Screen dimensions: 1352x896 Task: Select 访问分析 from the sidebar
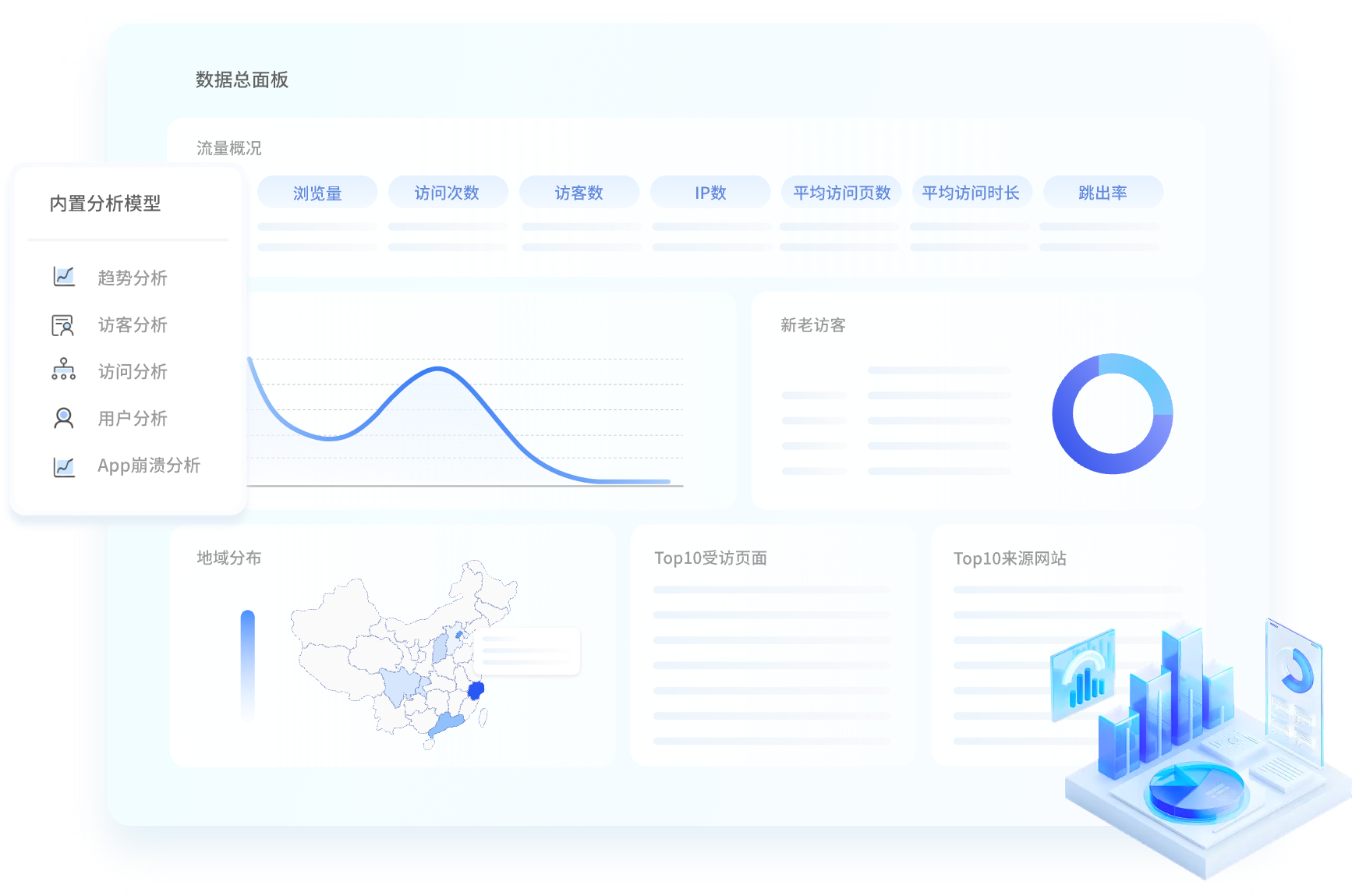(133, 371)
